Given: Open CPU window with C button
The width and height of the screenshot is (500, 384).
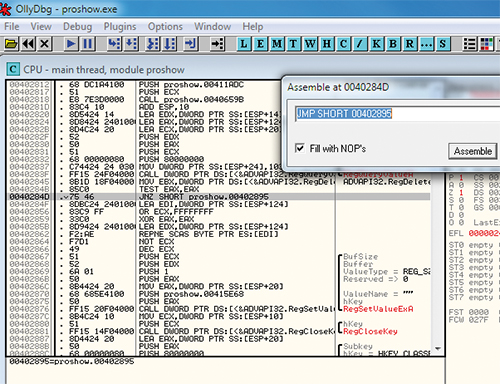Looking at the screenshot, I should [343, 44].
